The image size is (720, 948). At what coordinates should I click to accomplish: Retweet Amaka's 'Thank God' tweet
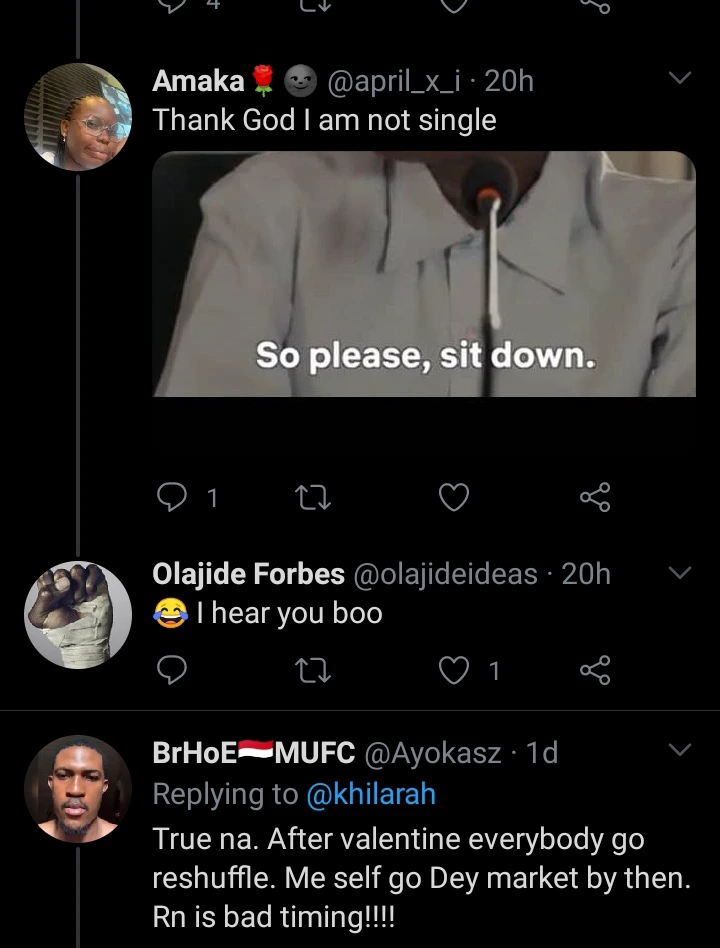(313, 496)
